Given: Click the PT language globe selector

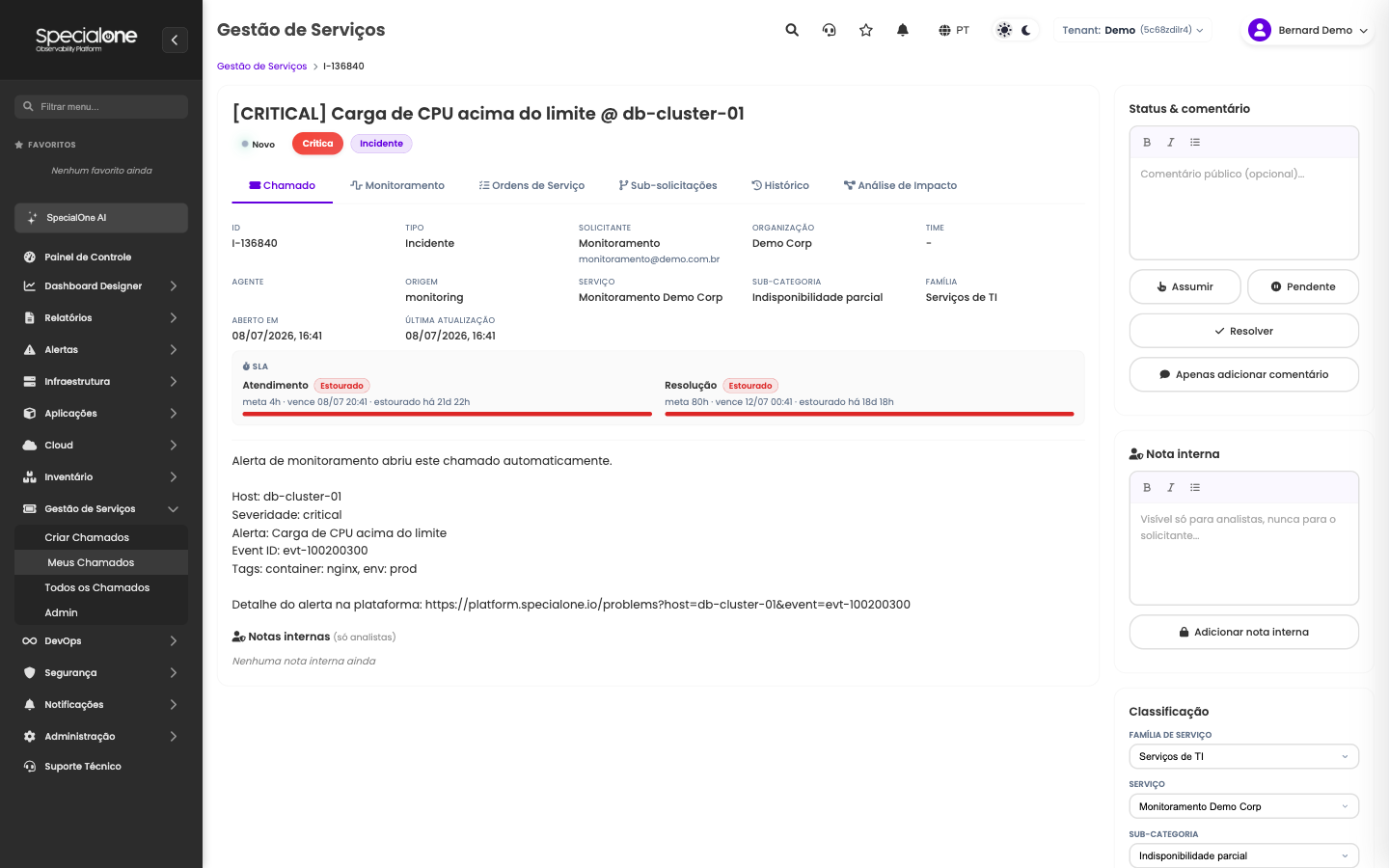Looking at the screenshot, I should tap(954, 30).
